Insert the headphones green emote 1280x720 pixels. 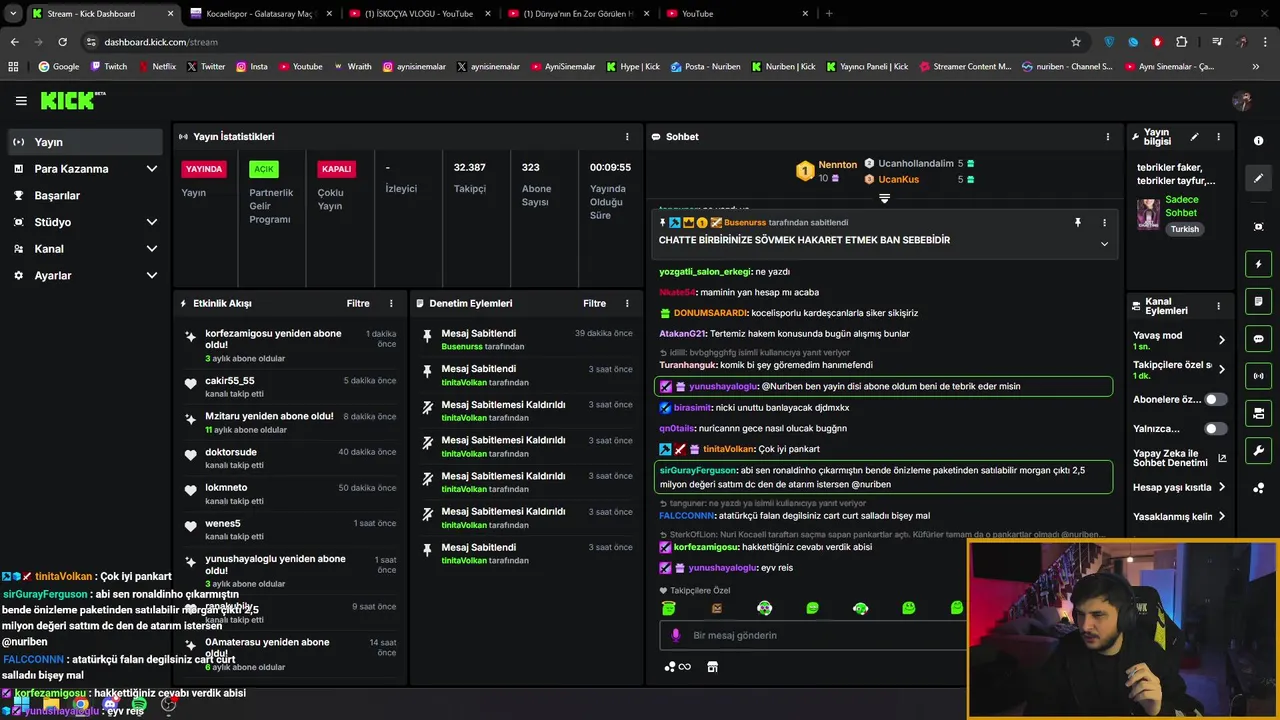860,608
